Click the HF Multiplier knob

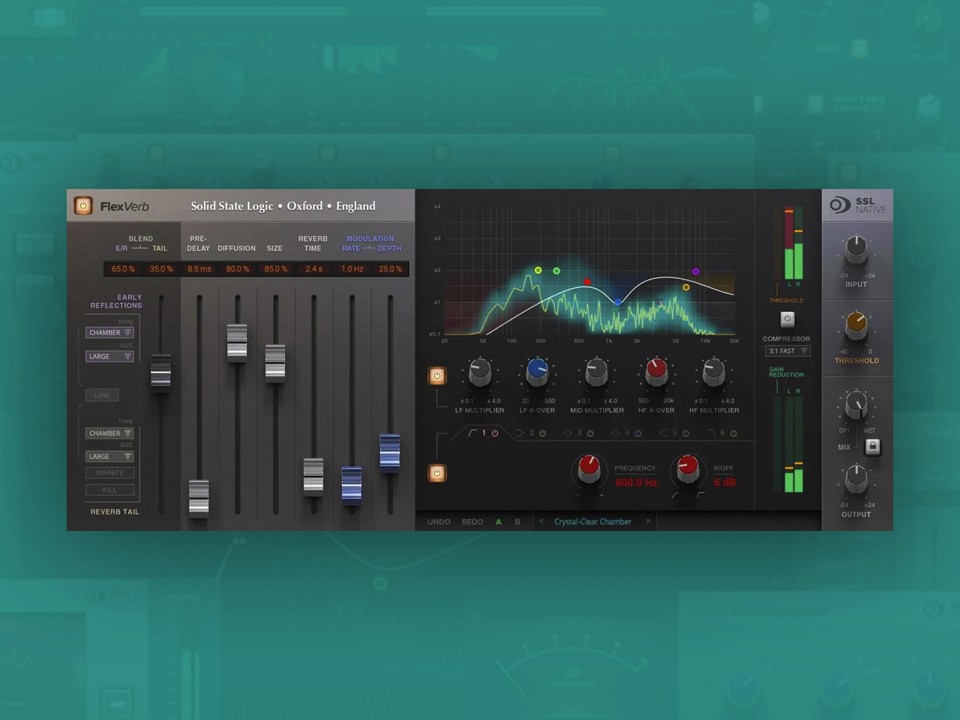pyautogui.click(x=714, y=372)
